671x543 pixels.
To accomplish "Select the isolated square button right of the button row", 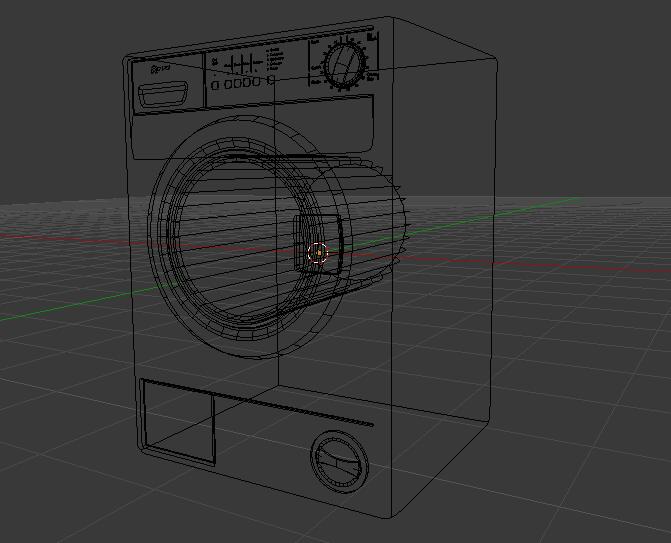I will (x=271, y=80).
